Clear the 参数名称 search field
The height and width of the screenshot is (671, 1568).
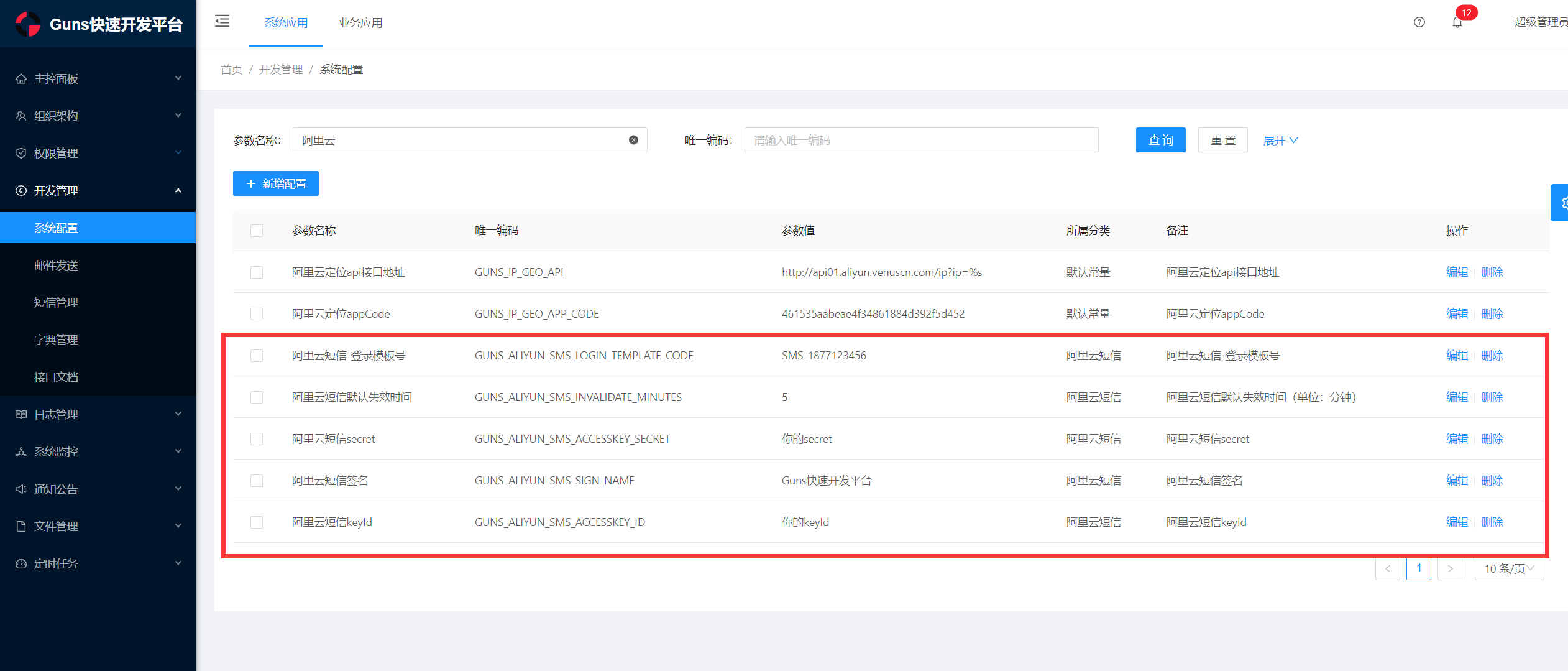click(633, 140)
